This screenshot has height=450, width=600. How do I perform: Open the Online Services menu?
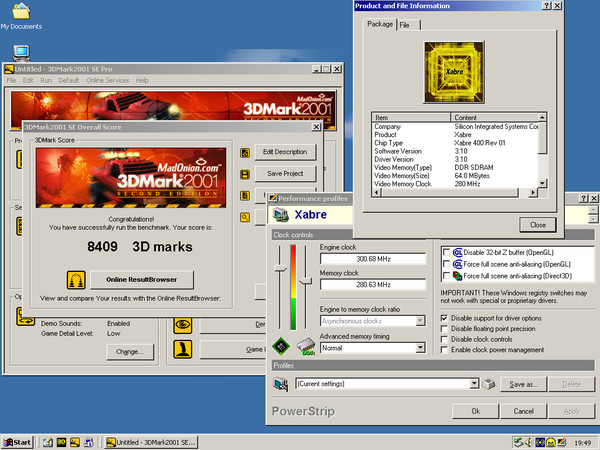point(108,80)
